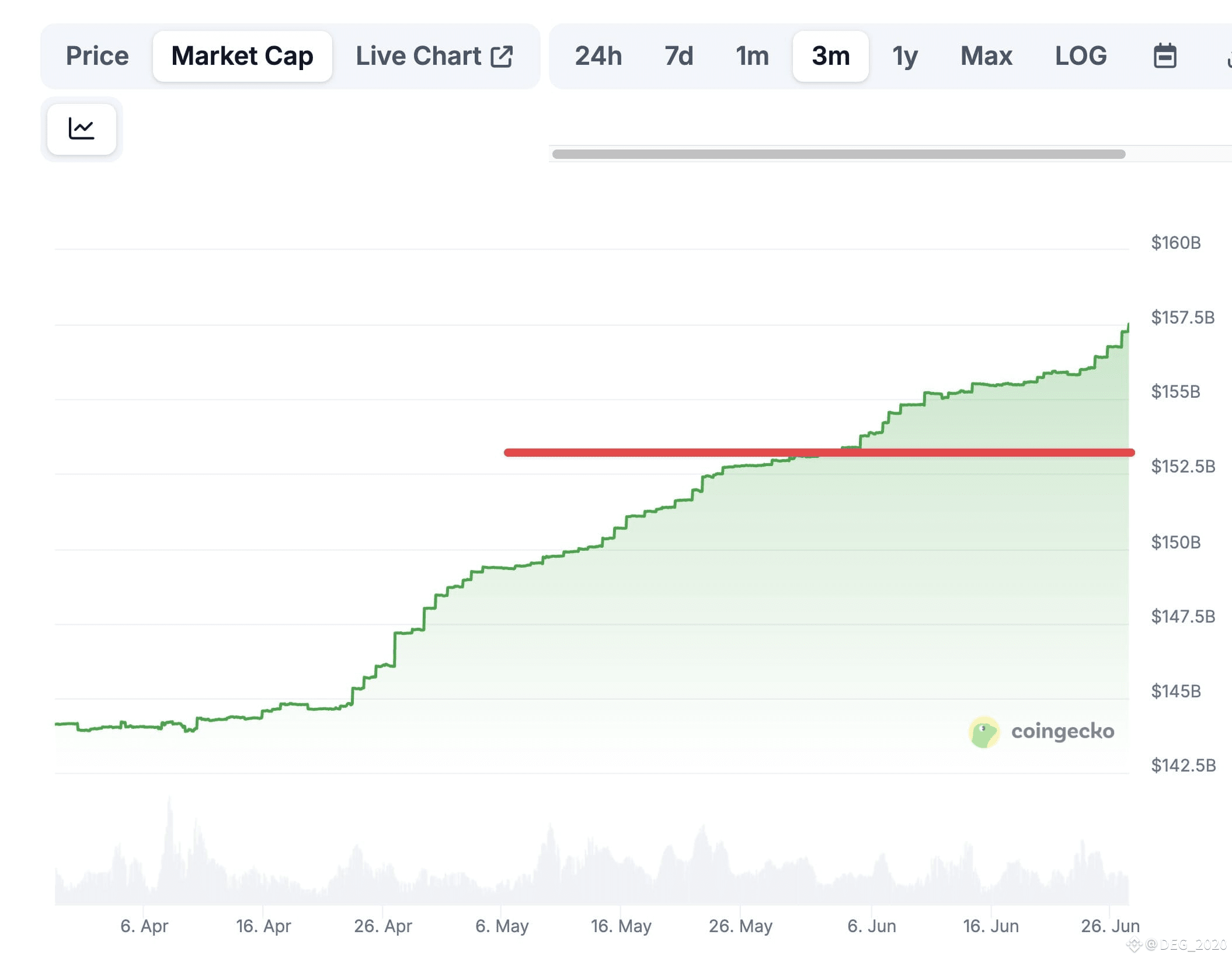Click the 26. Jun date label
Screen dimensions: 1232x959
[1111, 926]
